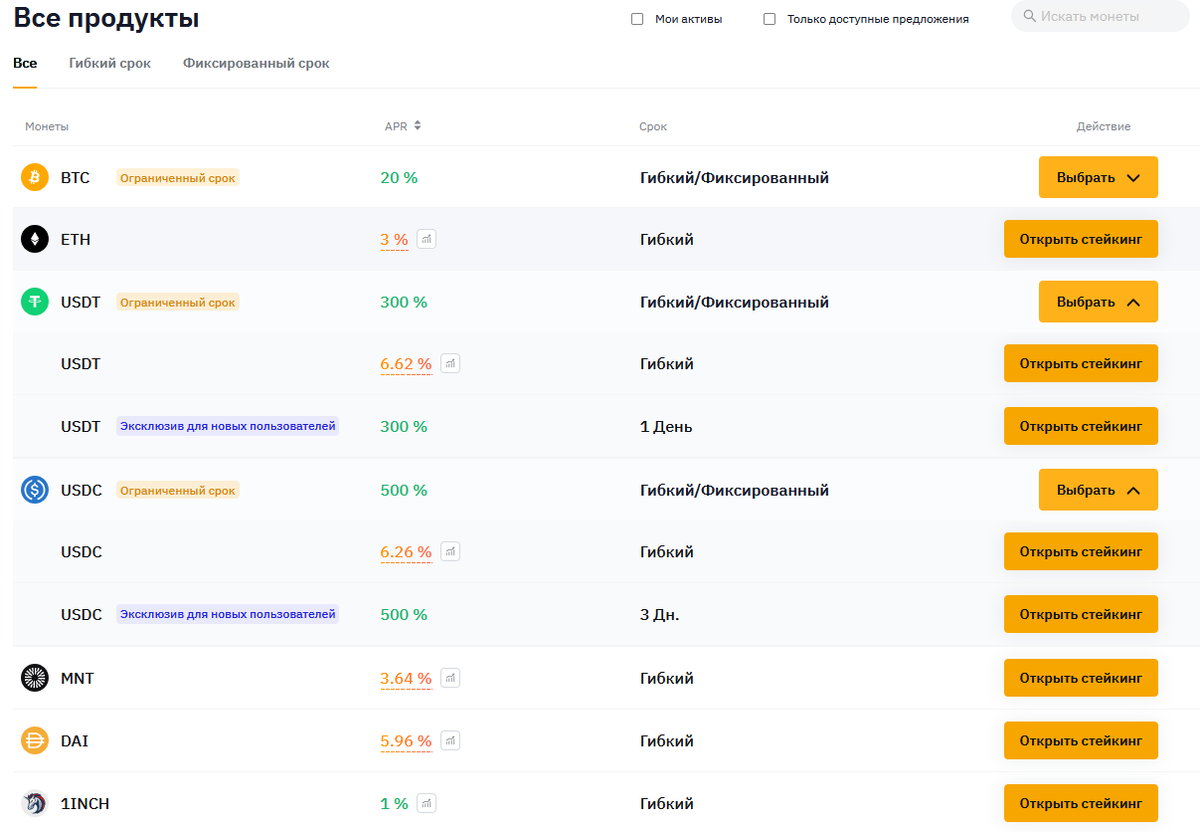Tick "Только доступные предложения" checkbox
Image resolution: width=1200 pixels, height=832 pixels.
769,19
